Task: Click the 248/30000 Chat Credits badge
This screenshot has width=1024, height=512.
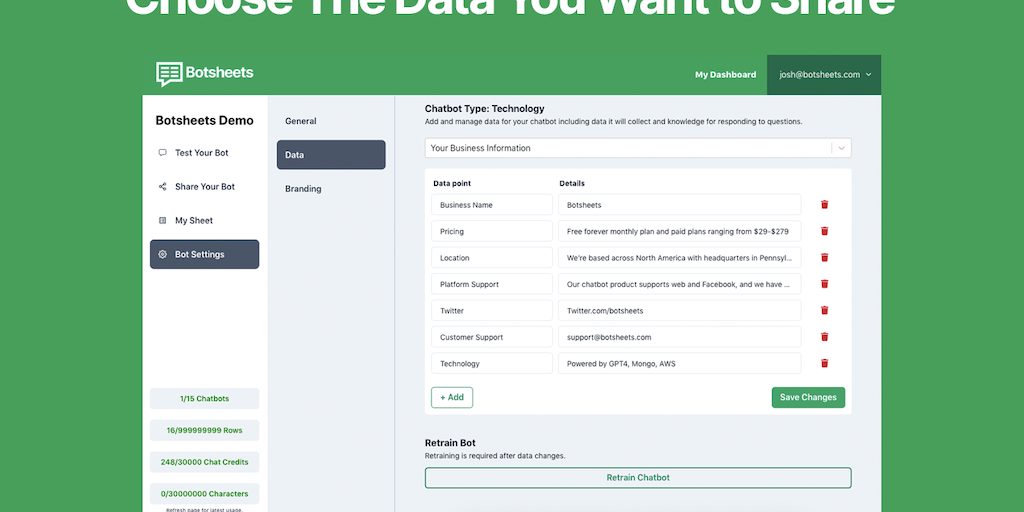Action: (204, 462)
